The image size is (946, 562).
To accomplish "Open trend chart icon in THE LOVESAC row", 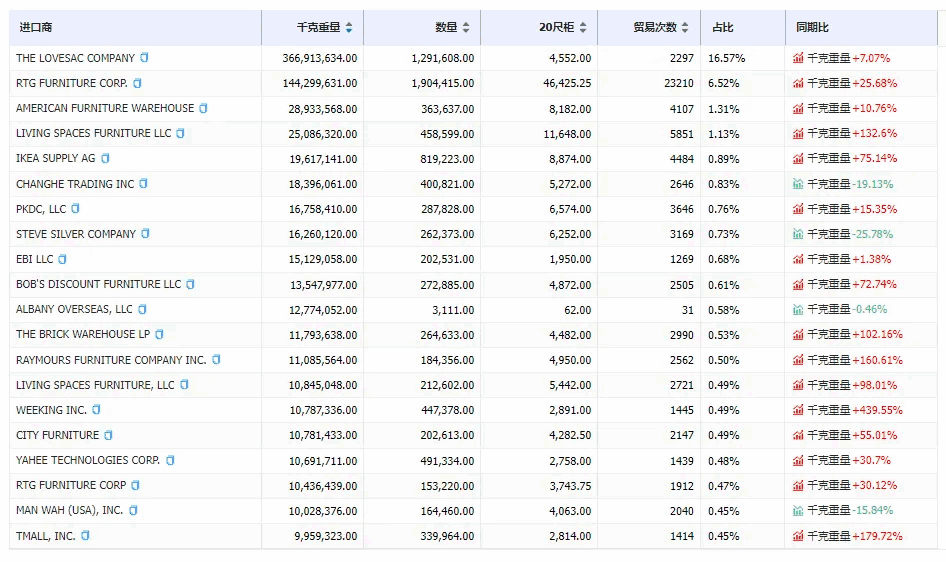I will 798,58.
